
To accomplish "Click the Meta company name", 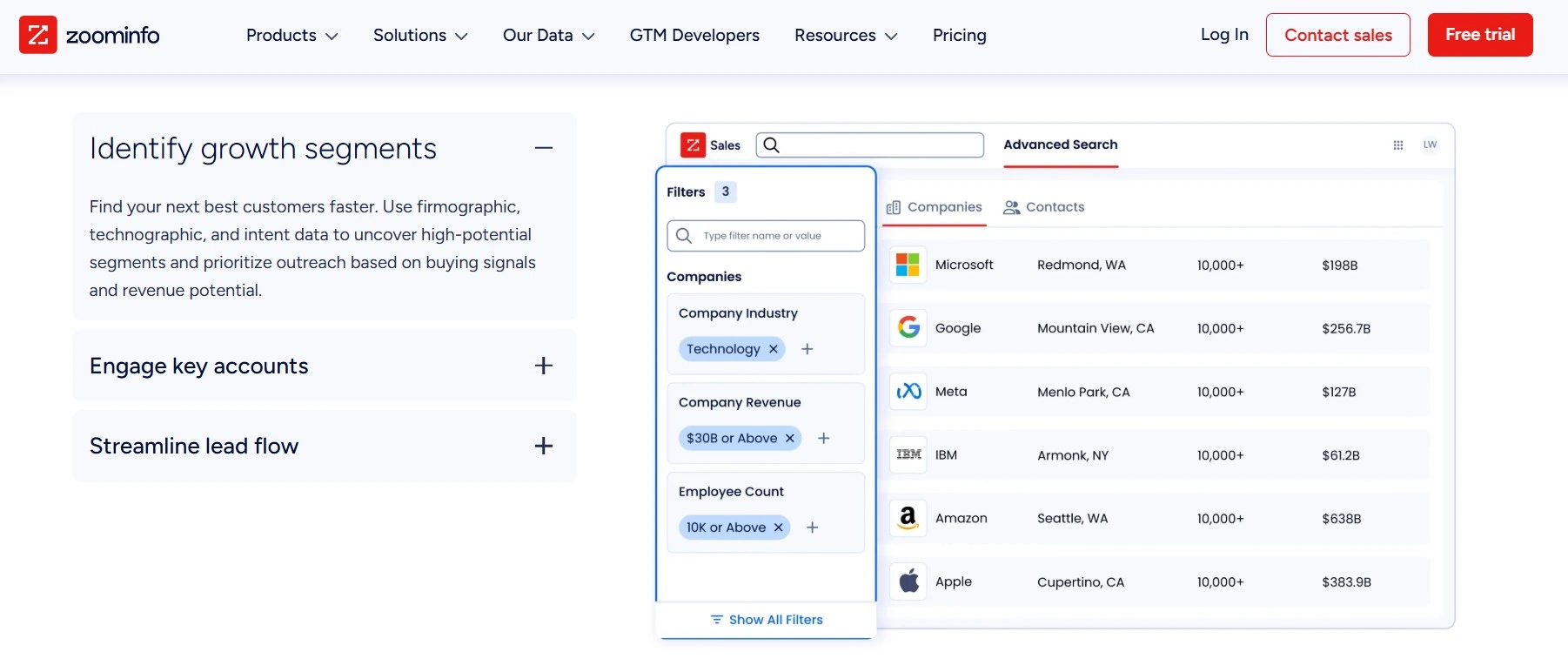I will [951, 392].
